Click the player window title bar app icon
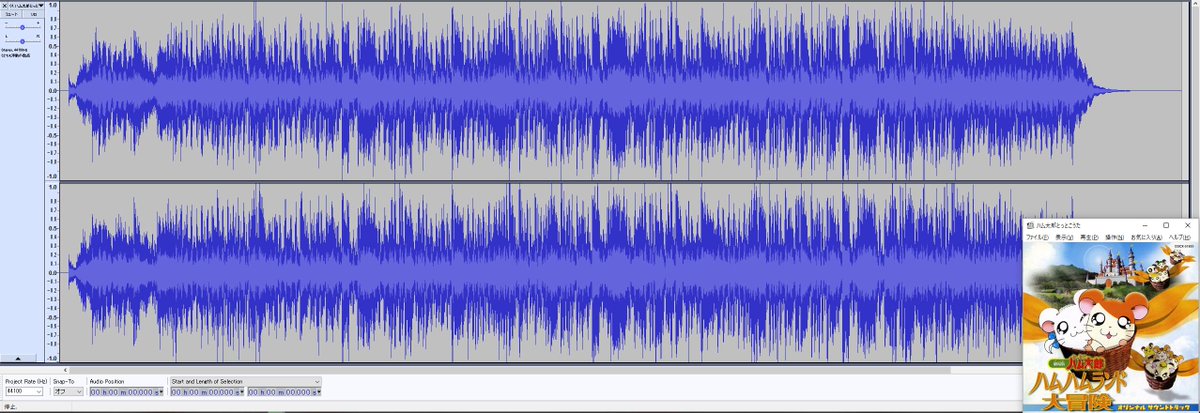The height and width of the screenshot is (413, 1200). (1030, 225)
